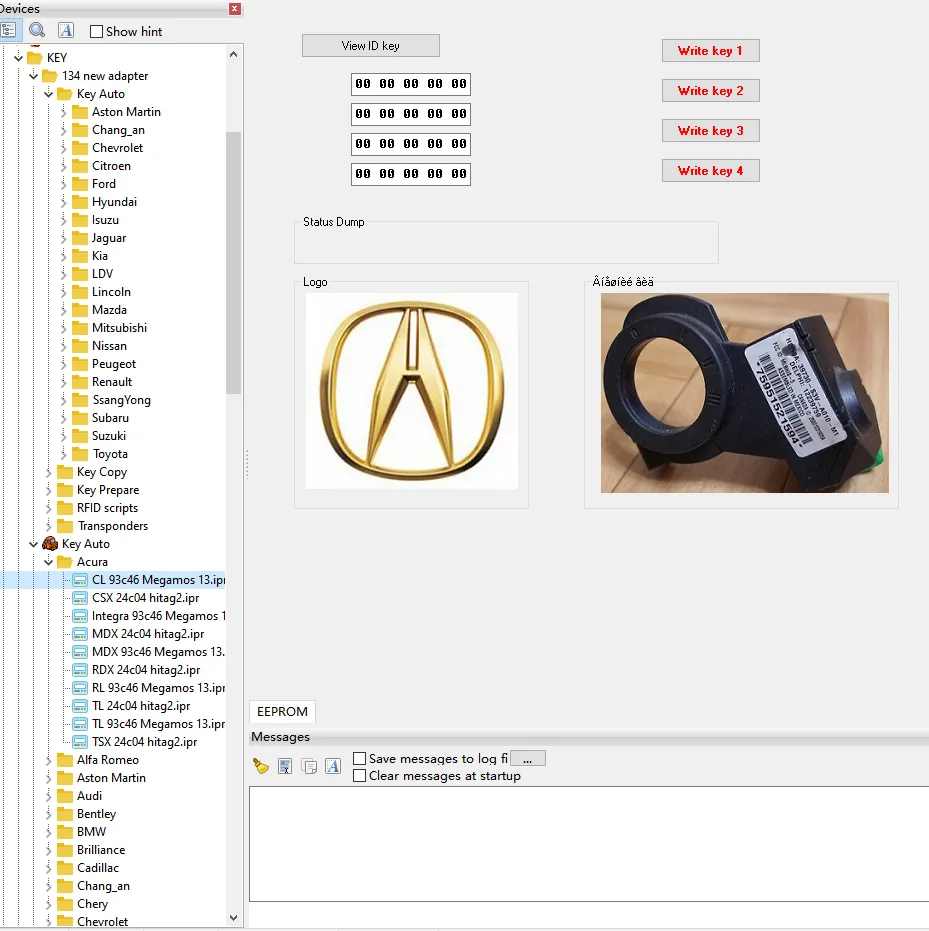Select the TSX 24c04 hitag2.ipr device file
Image resolution: width=929 pixels, height=931 pixels.
[144, 742]
